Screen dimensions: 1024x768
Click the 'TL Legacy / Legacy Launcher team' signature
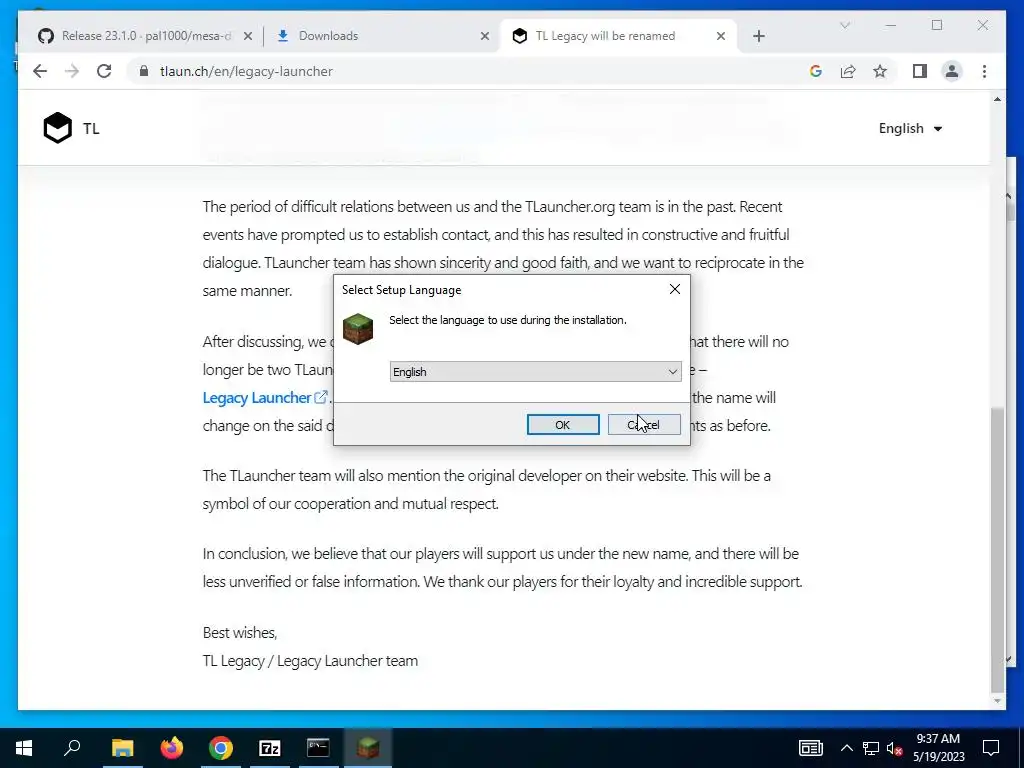click(310, 661)
